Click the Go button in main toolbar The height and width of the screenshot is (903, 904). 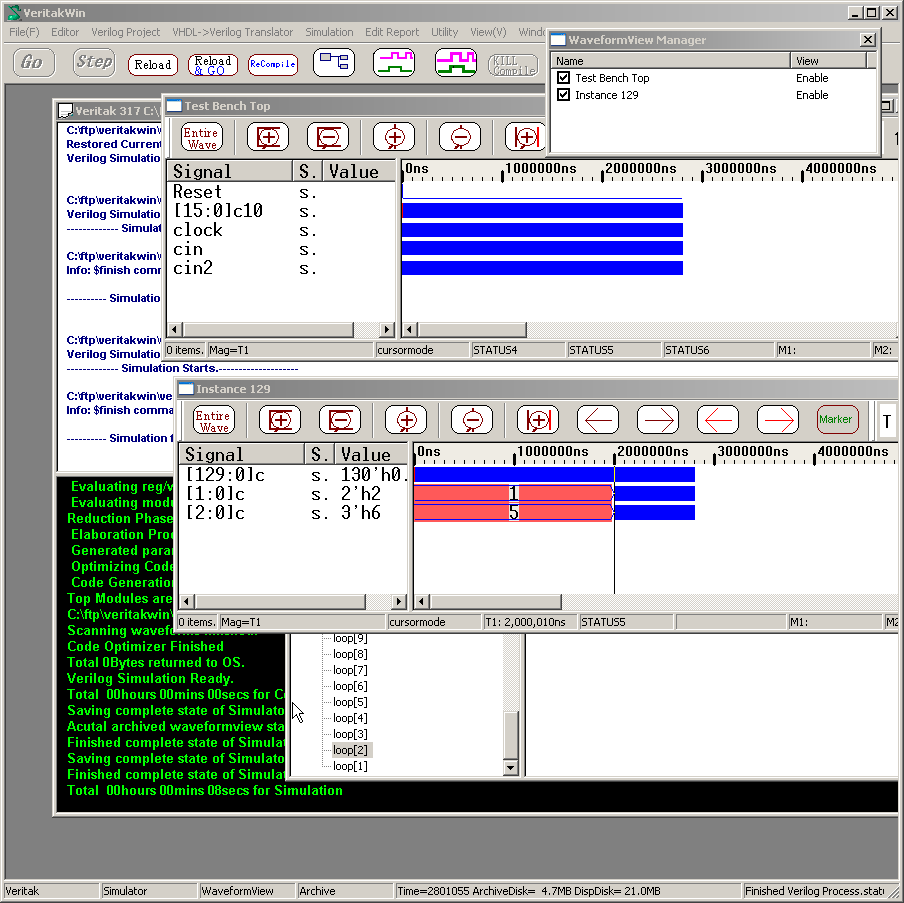(34, 62)
